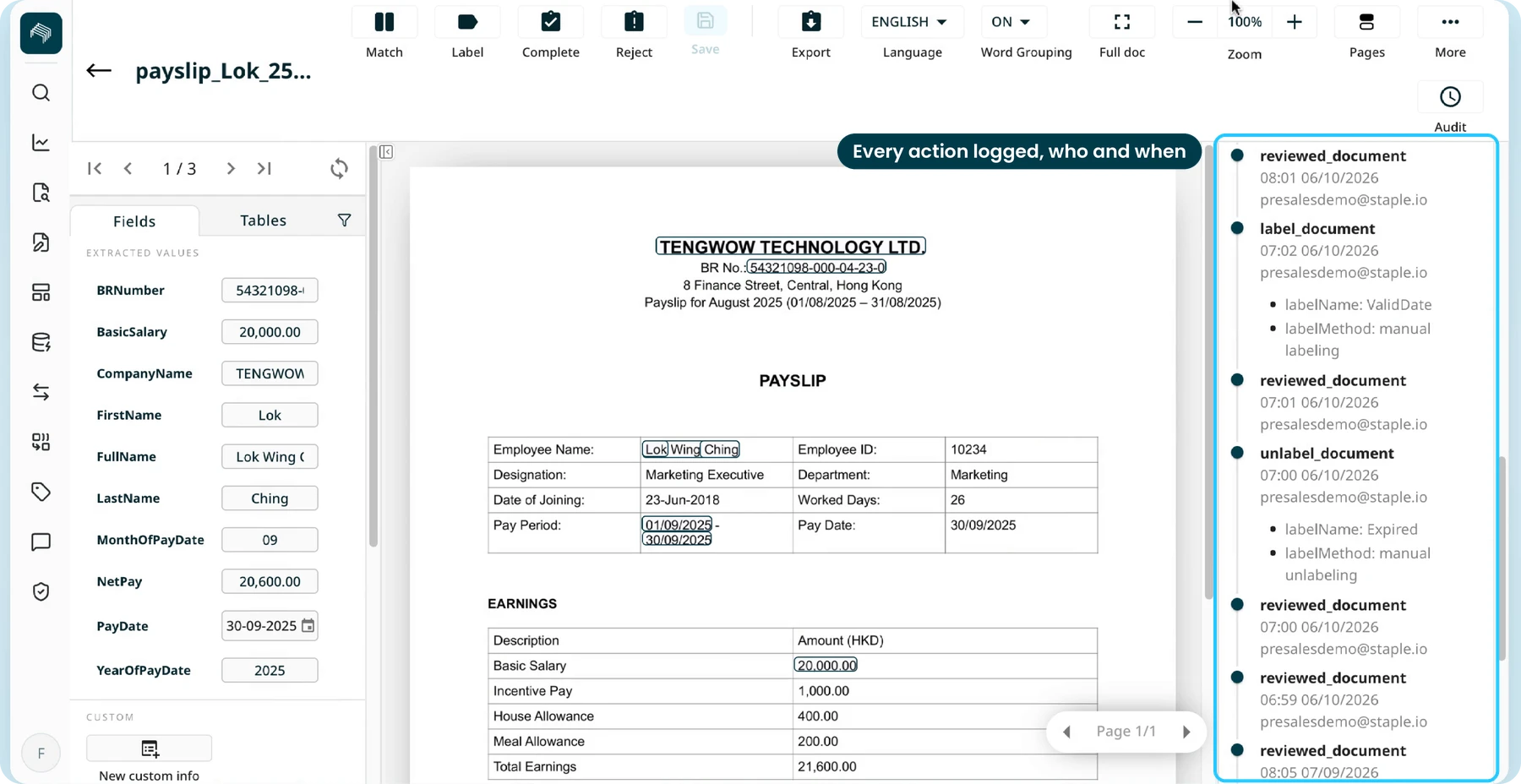Click the NetPay value field

click(x=270, y=581)
